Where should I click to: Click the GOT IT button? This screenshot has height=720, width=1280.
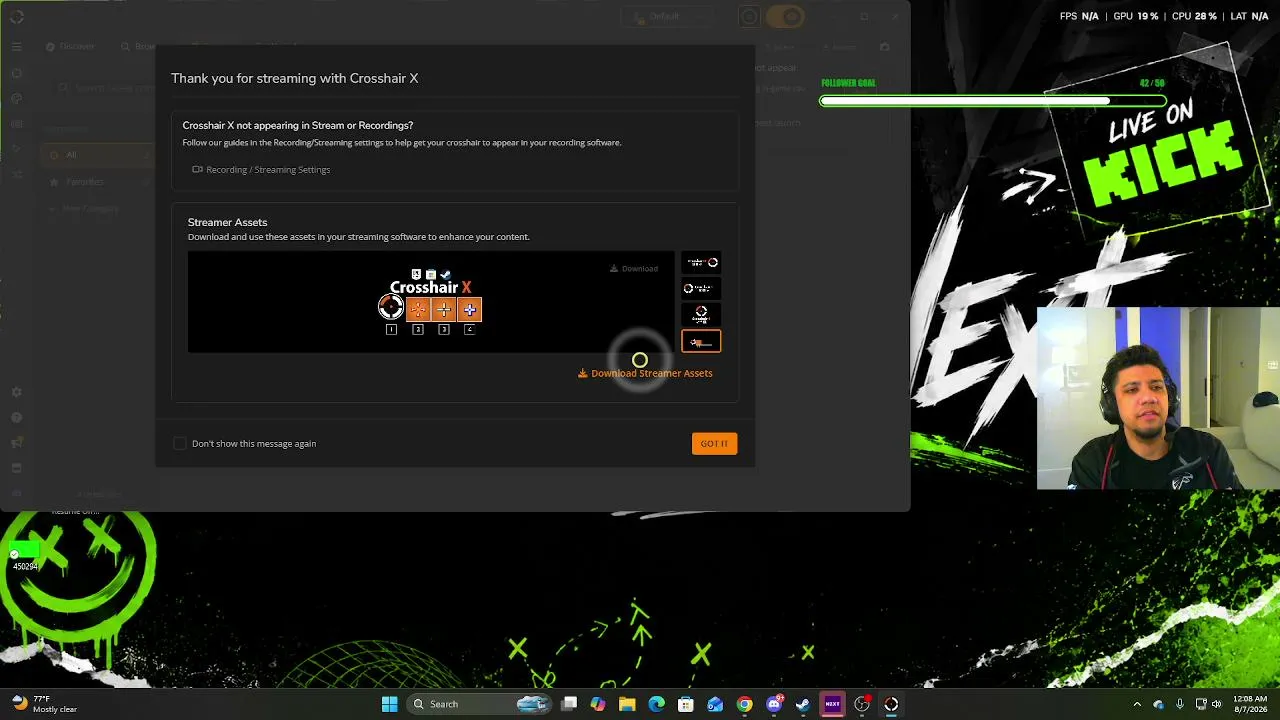coord(714,443)
